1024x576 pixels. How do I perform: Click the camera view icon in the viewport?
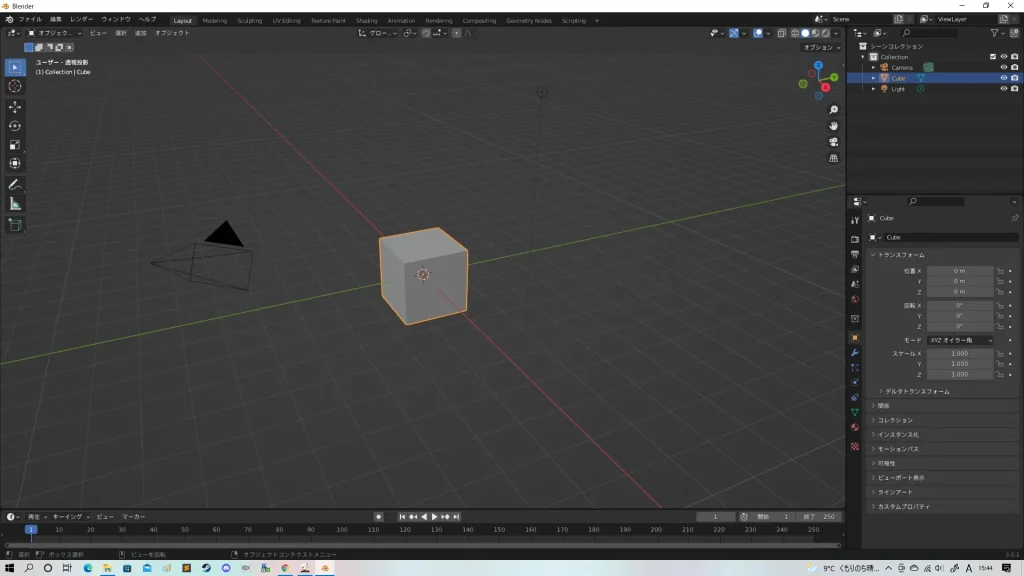[833, 142]
